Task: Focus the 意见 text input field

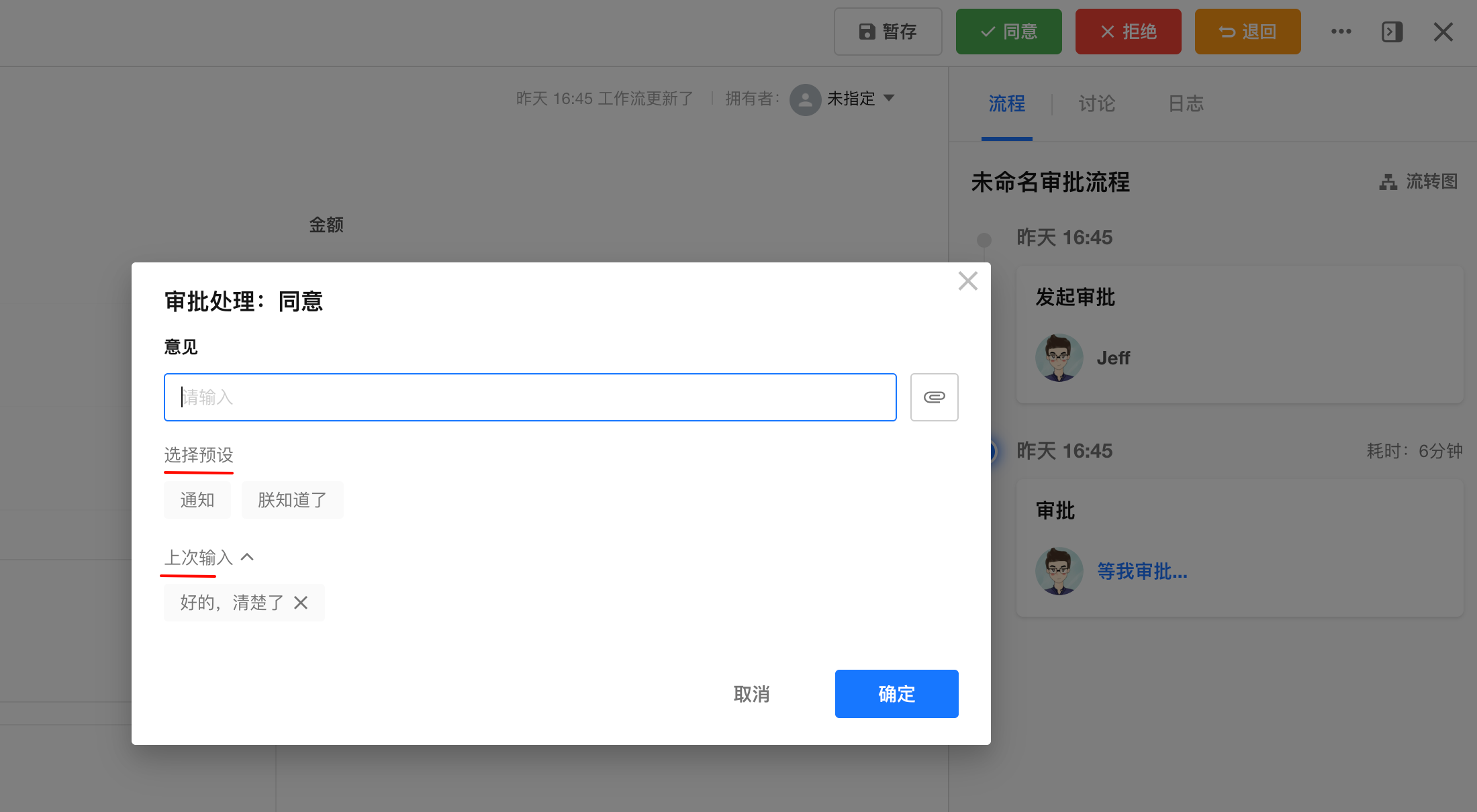Action: [x=530, y=397]
